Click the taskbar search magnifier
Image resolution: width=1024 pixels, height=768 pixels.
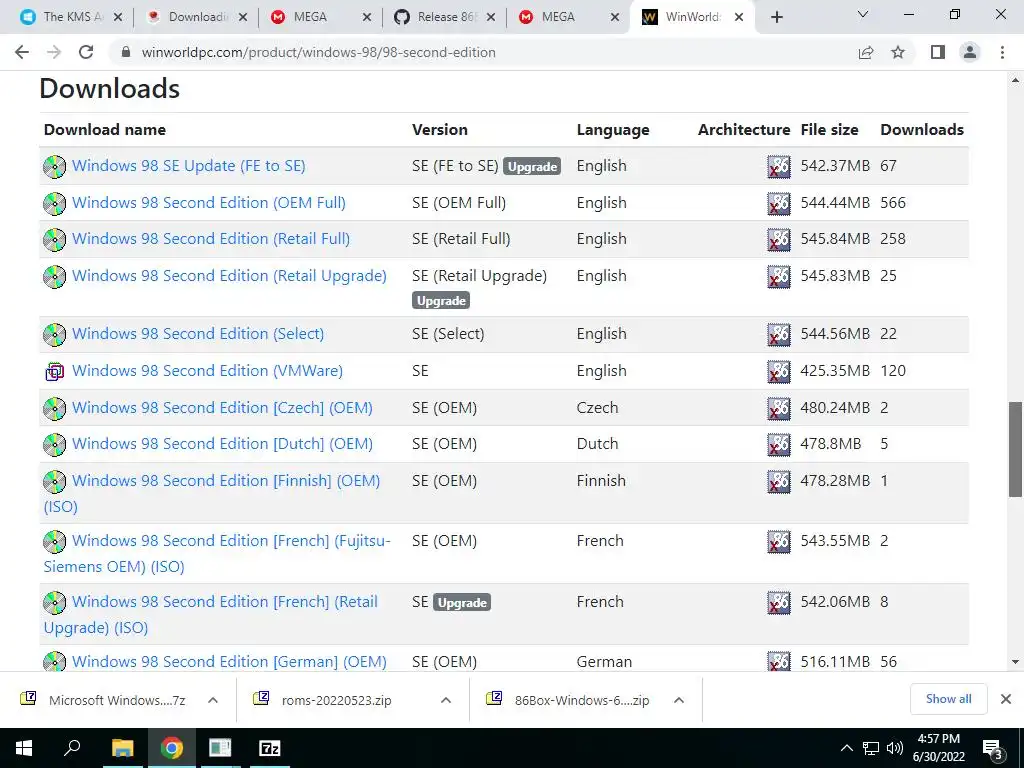click(x=72, y=748)
